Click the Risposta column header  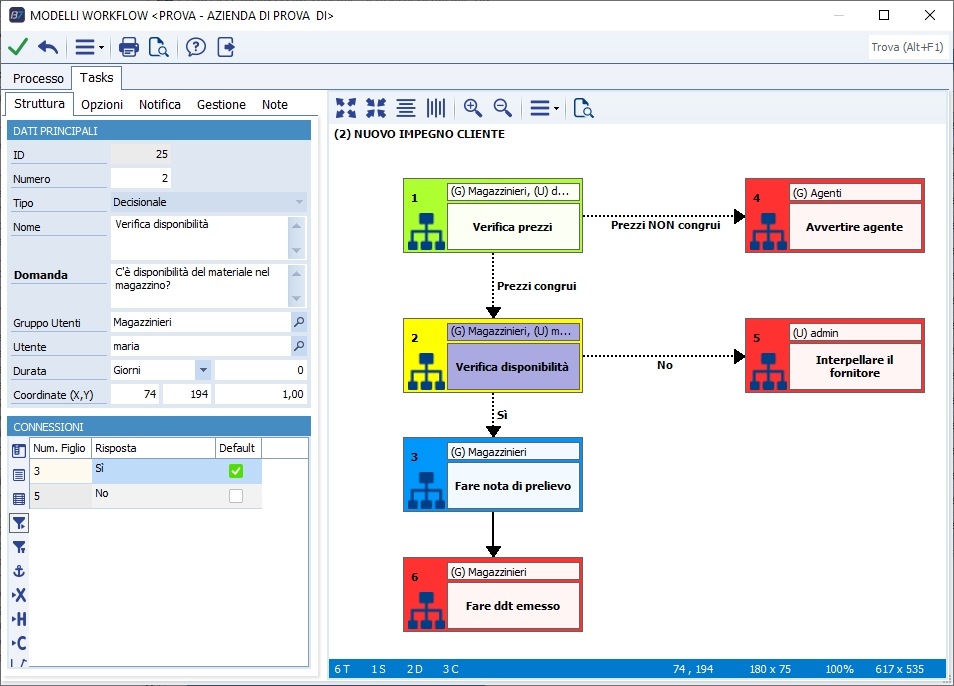[153, 448]
